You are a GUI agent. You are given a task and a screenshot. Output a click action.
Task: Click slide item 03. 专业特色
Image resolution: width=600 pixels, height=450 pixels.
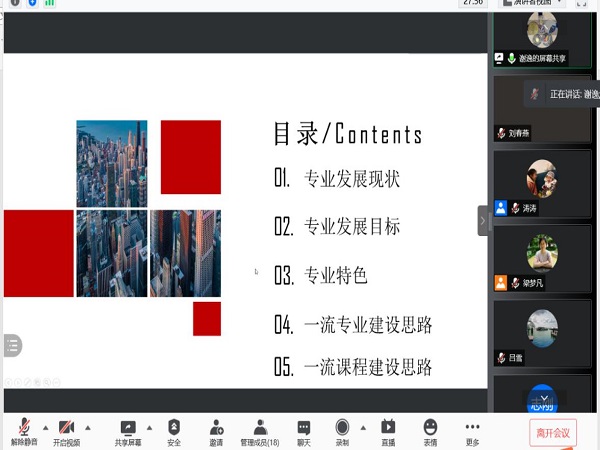(321, 275)
